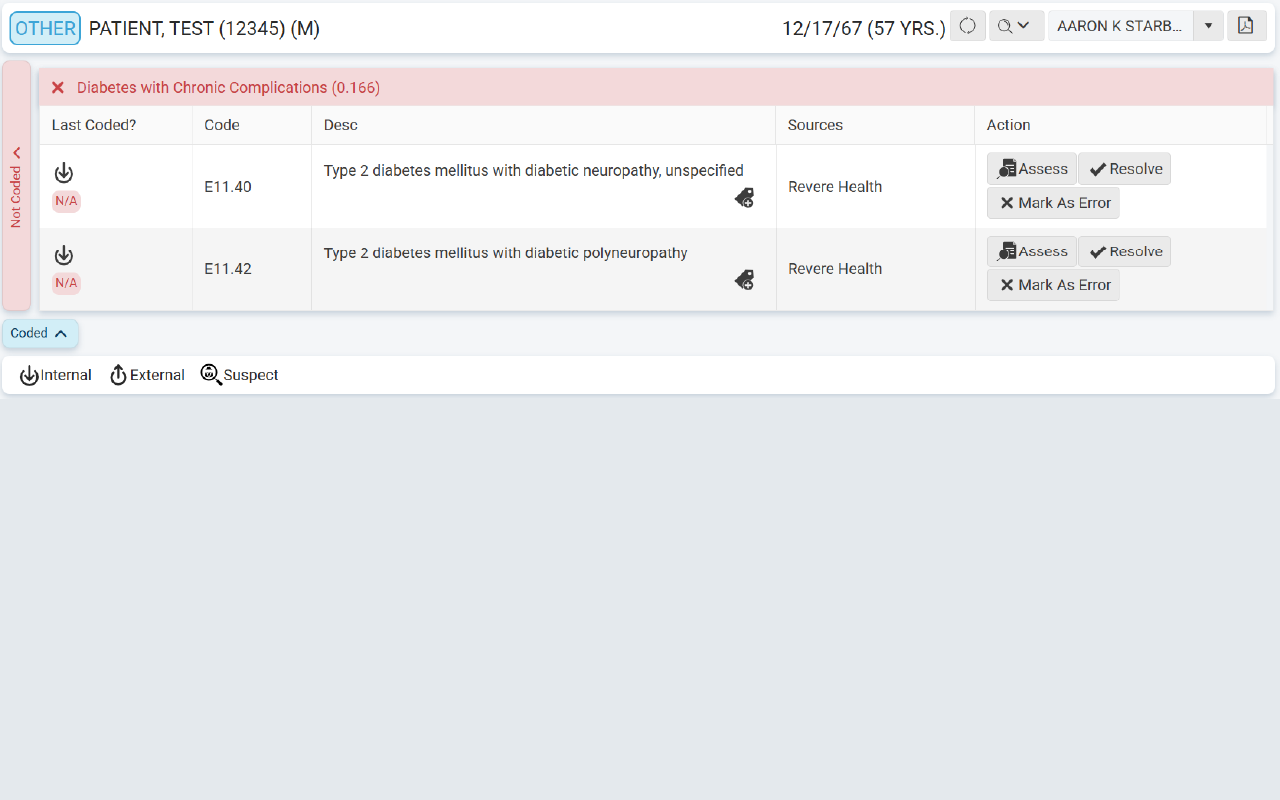1280x800 pixels.
Task: Click the internal source icon in E11.40 row
Action: [64, 173]
